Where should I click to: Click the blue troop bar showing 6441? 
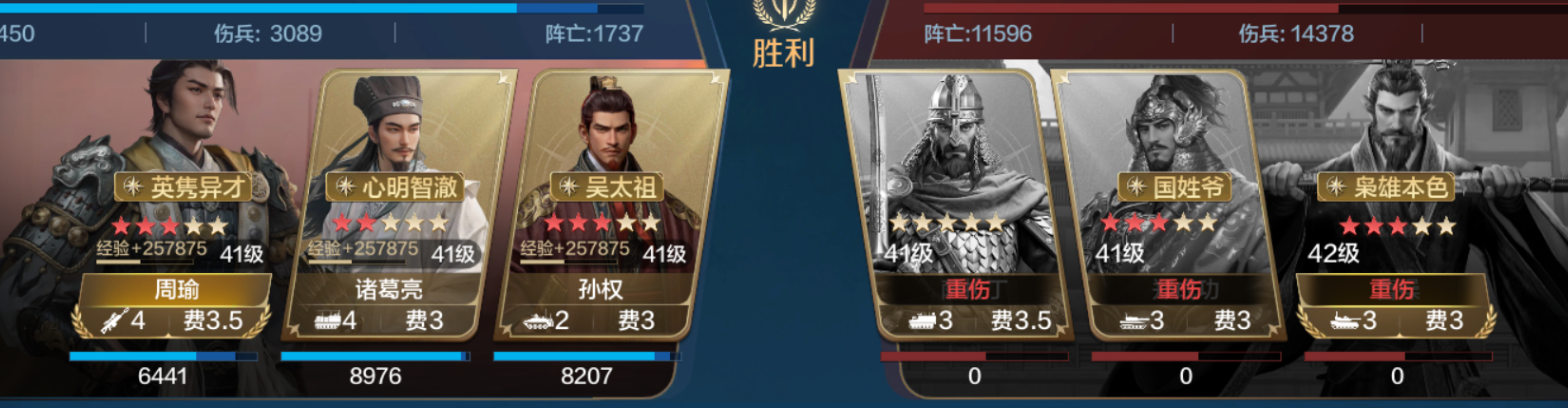click(x=163, y=356)
